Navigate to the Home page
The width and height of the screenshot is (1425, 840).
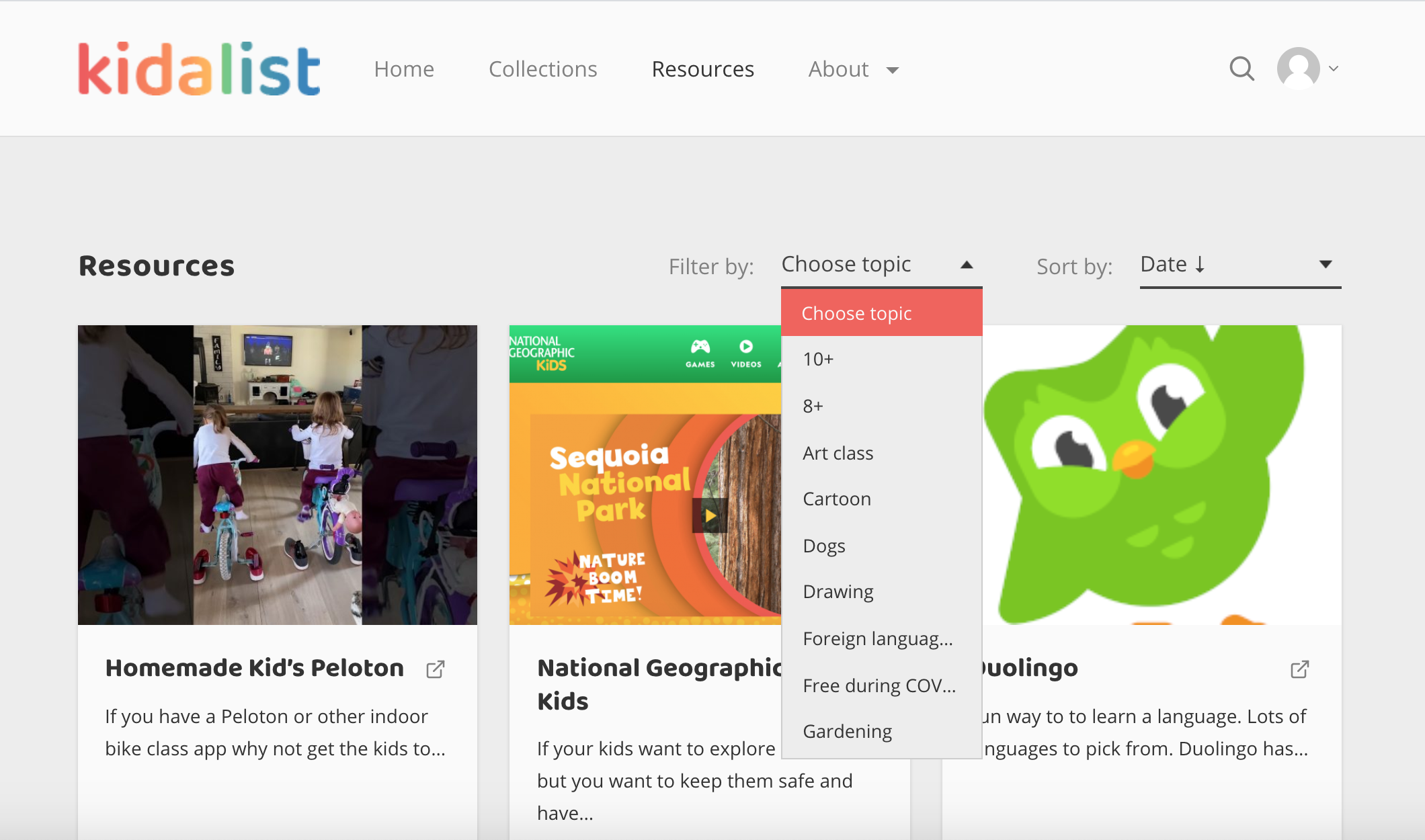tap(404, 69)
